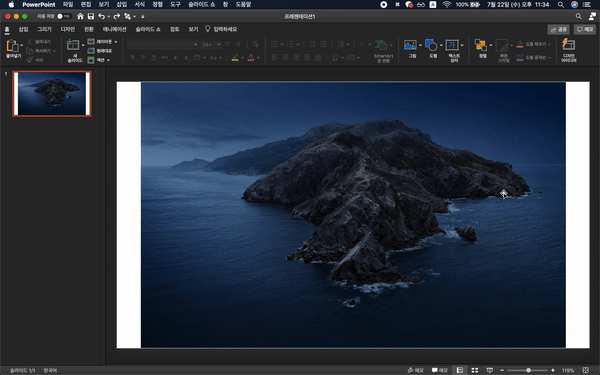Click the Text Box (텍스트 상자) icon
600x375 pixels.
(452, 45)
